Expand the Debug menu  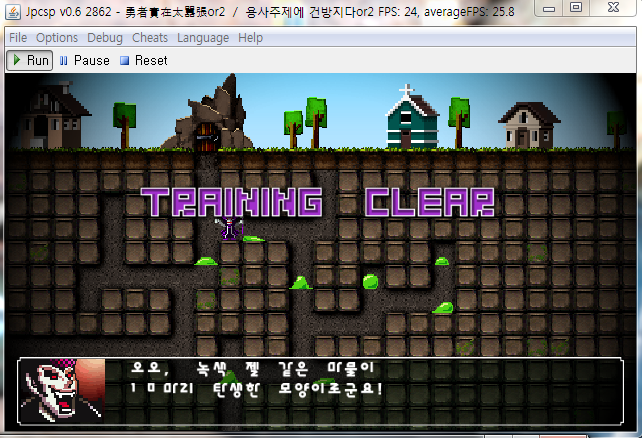pyautogui.click(x=105, y=38)
